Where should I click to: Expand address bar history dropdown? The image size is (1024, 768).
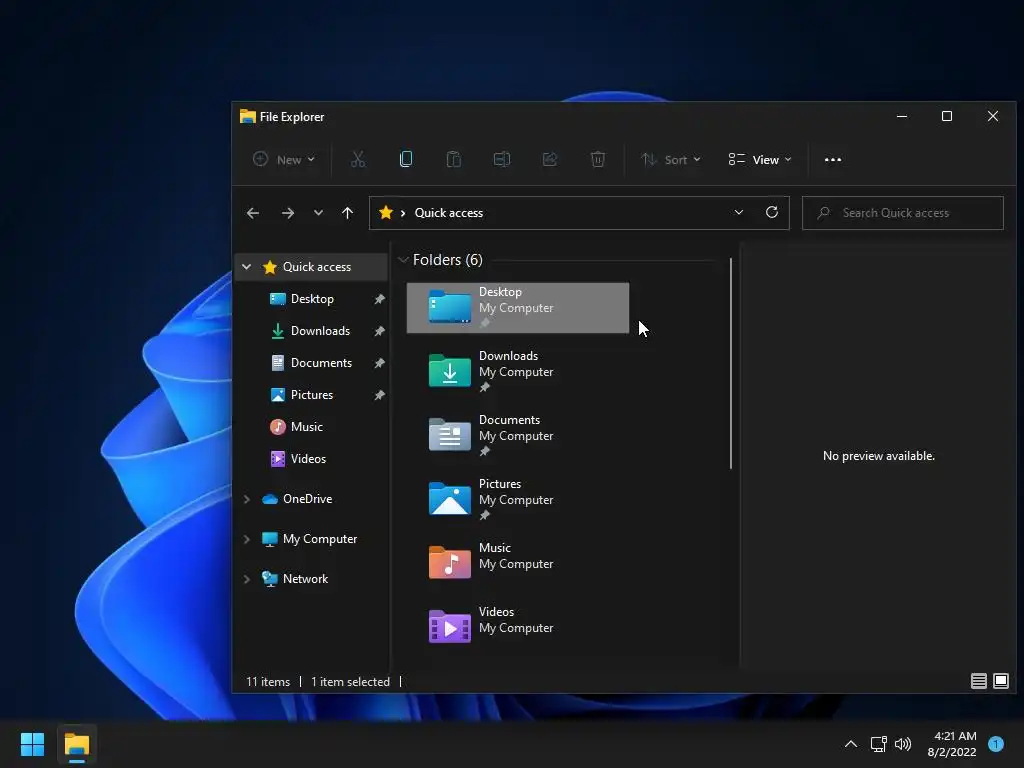pos(739,212)
